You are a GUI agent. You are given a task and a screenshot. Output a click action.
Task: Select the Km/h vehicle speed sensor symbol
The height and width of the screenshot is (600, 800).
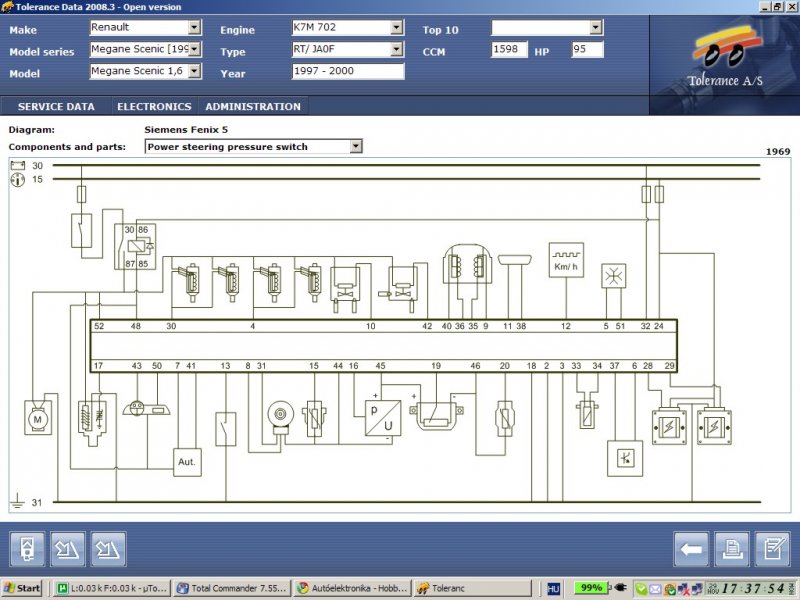click(566, 260)
